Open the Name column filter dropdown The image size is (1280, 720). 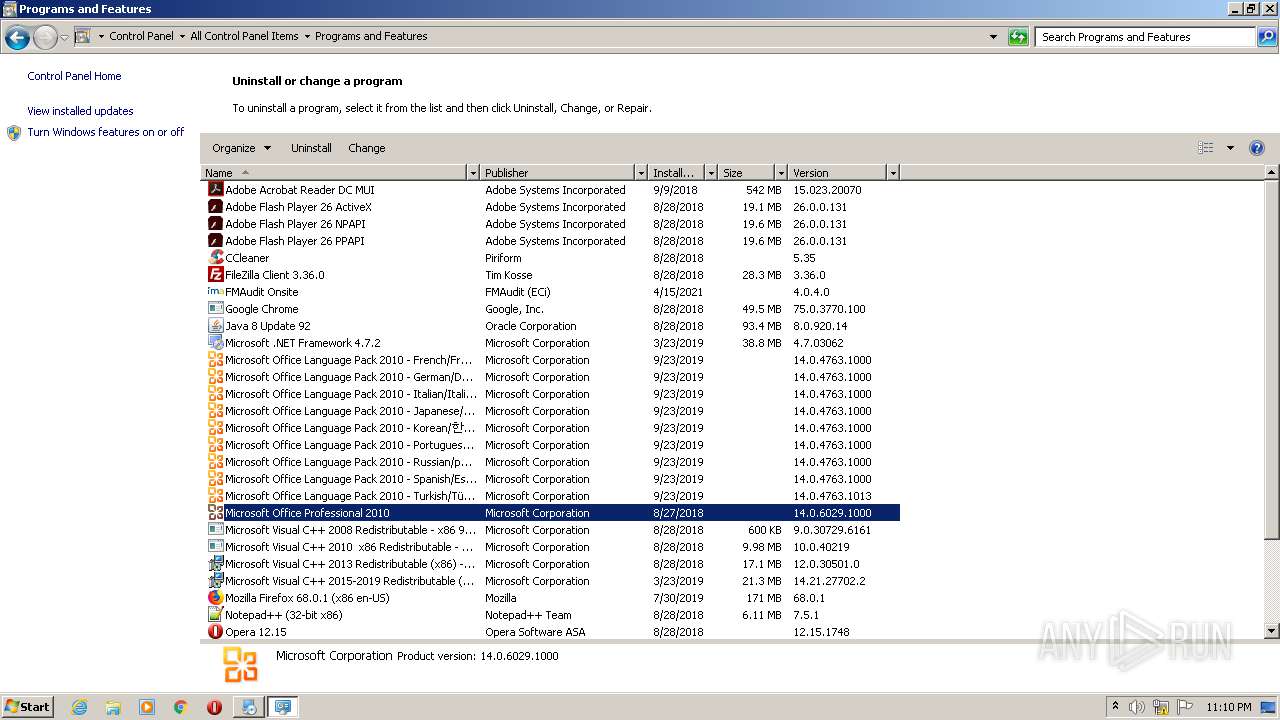coord(473,172)
